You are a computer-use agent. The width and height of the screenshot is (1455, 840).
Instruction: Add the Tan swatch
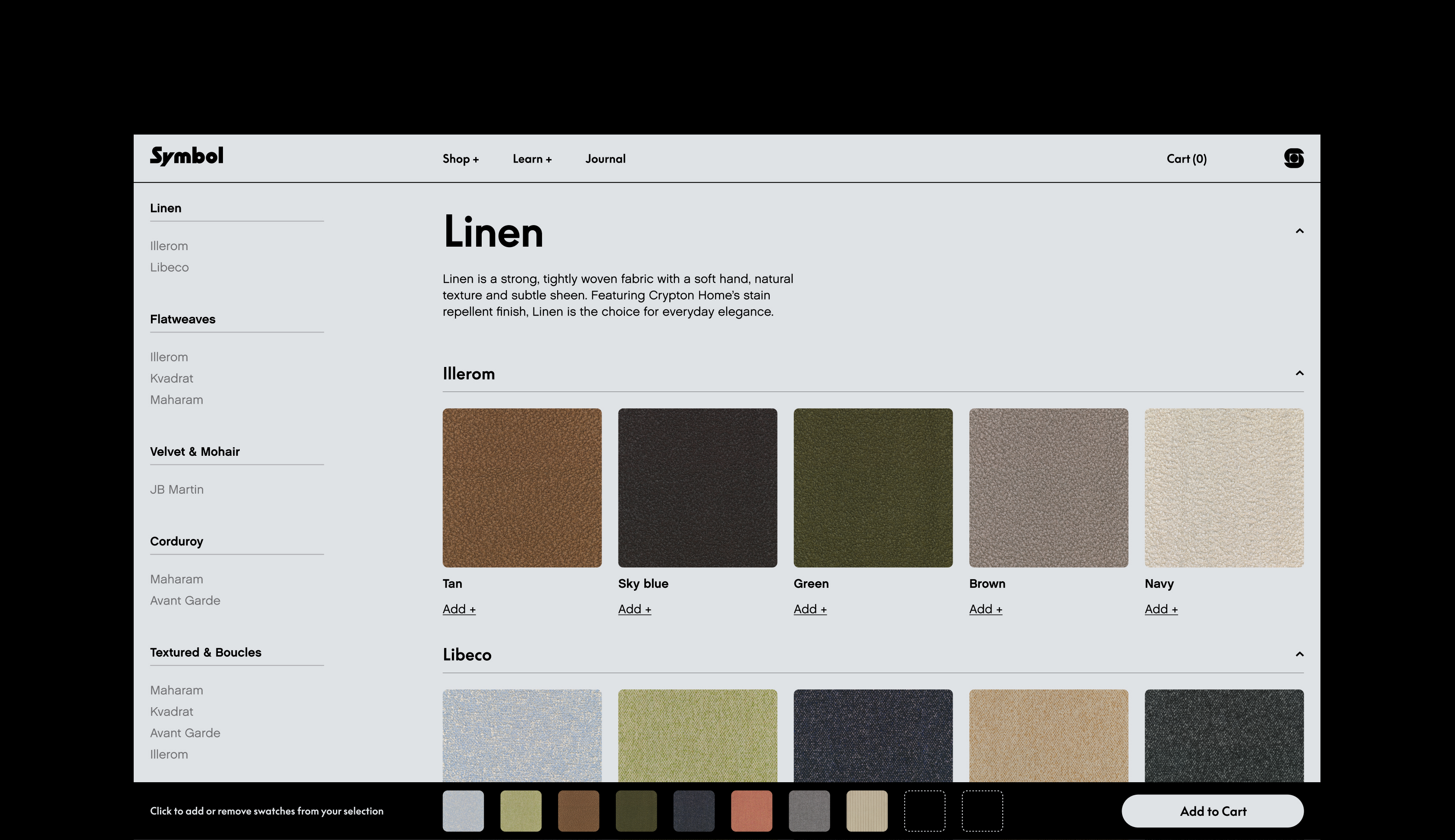click(x=459, y=609)
